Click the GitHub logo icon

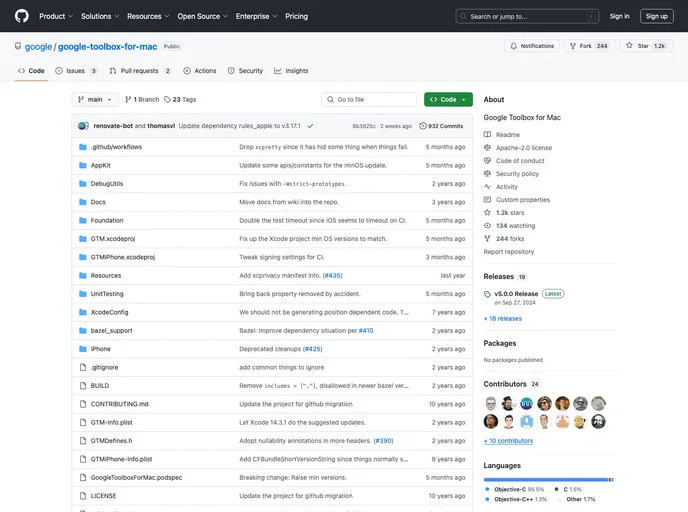pyautogui.click(x=22, y=16)
